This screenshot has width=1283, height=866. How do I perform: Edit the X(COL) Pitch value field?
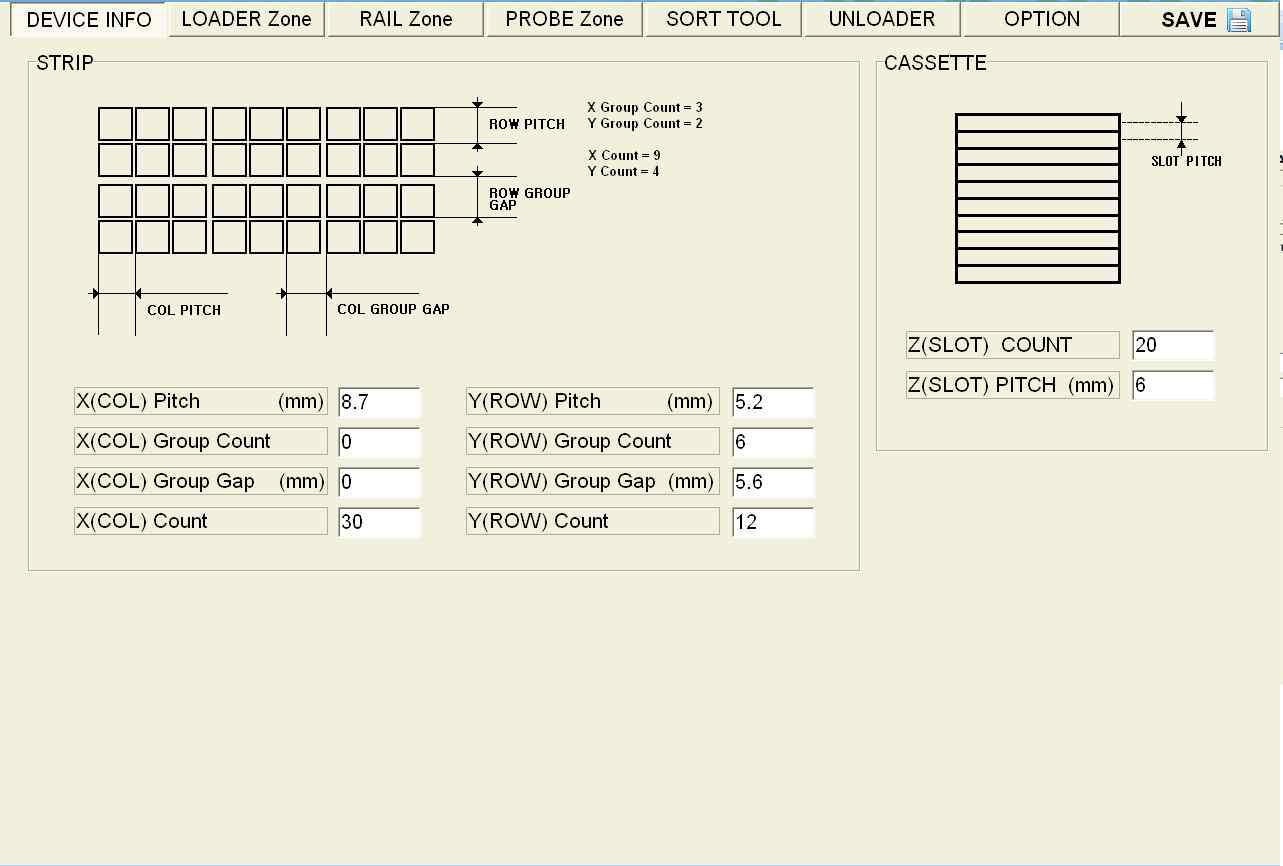(379, 402)
